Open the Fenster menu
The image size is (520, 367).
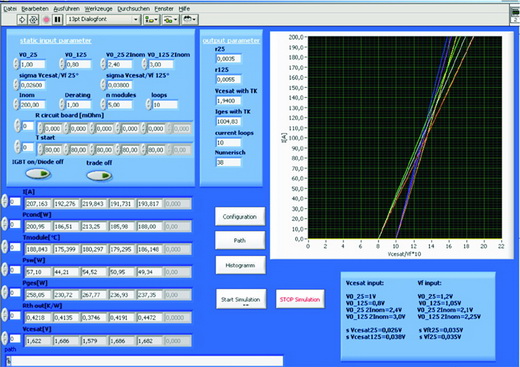pos(164,9)
